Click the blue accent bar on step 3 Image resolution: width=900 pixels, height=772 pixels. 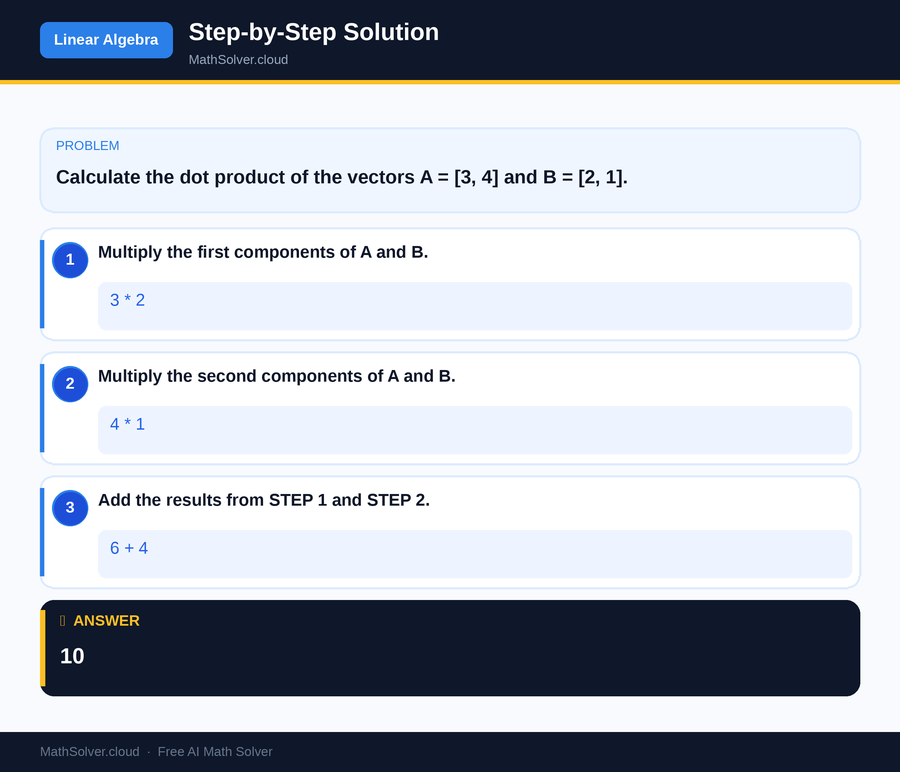pyautogui.click(x=41, y=532)
